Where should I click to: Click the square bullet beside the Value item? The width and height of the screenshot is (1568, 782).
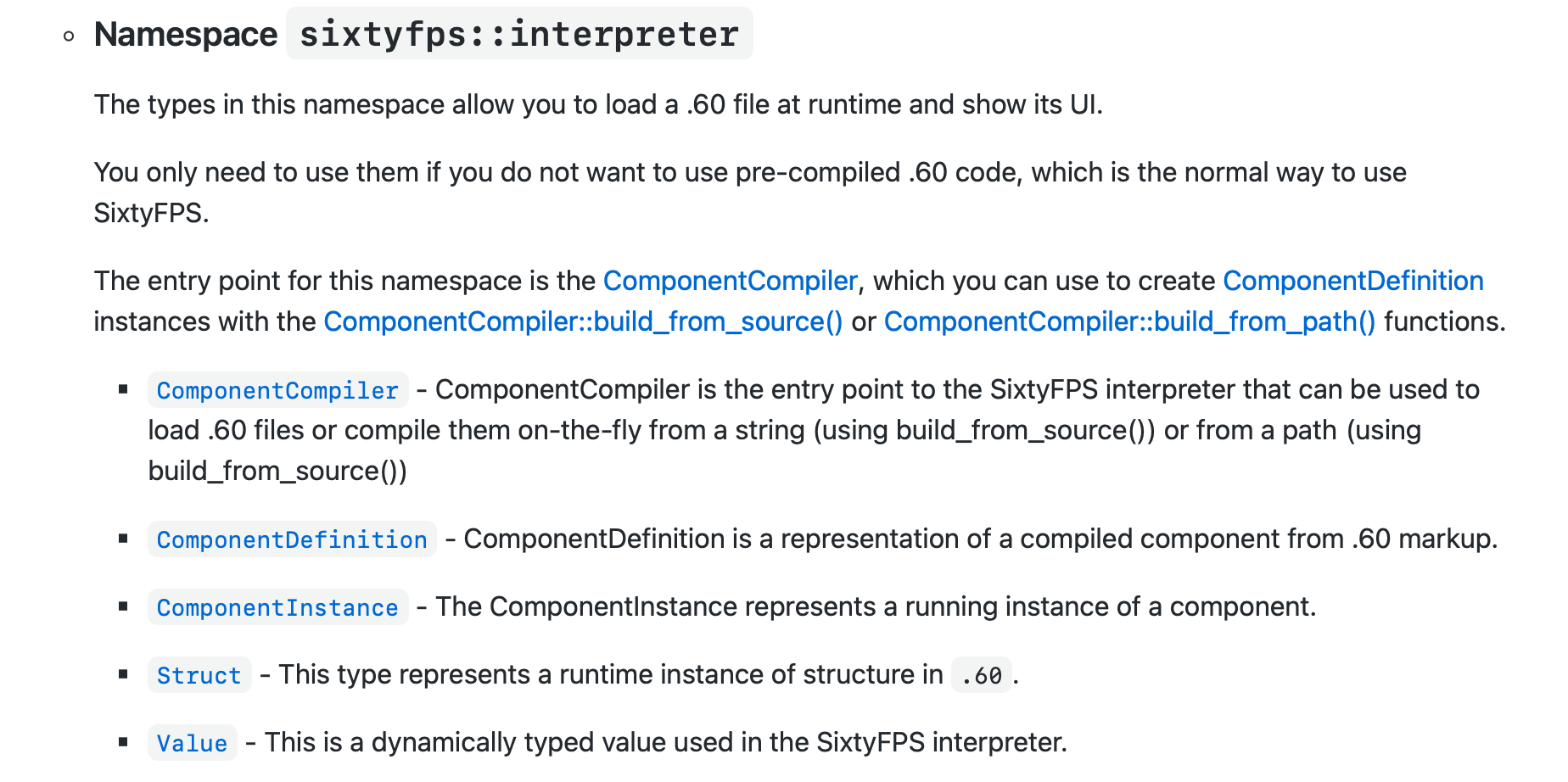point(124,742)
